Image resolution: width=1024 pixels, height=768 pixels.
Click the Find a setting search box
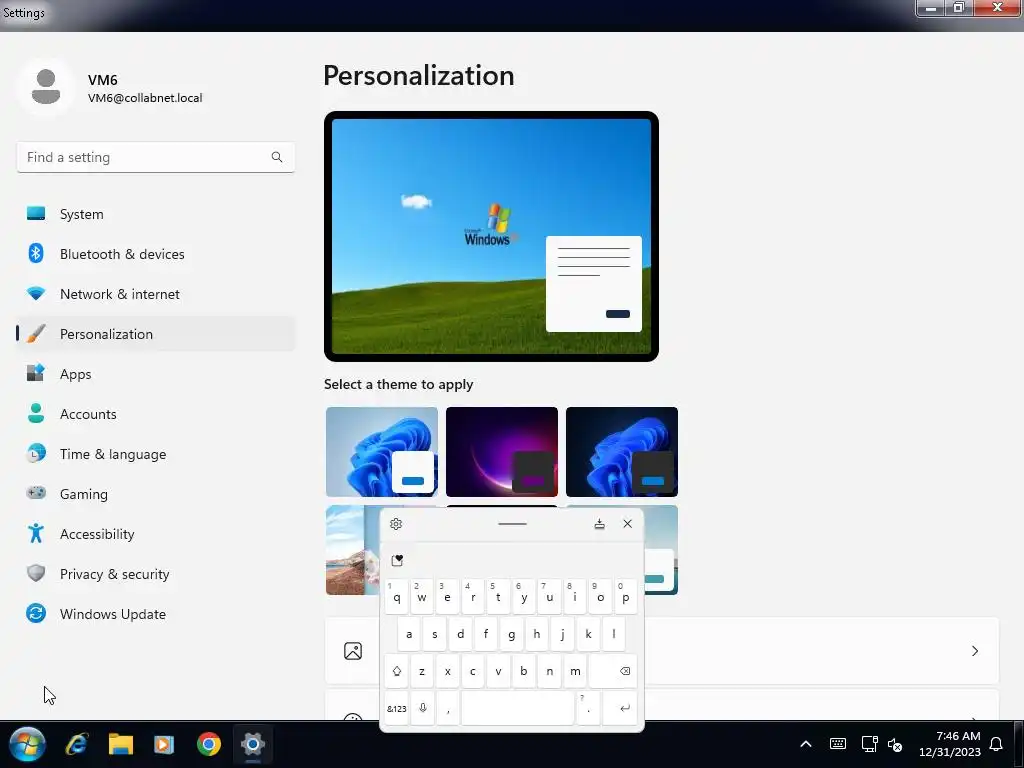coord(155,157)
